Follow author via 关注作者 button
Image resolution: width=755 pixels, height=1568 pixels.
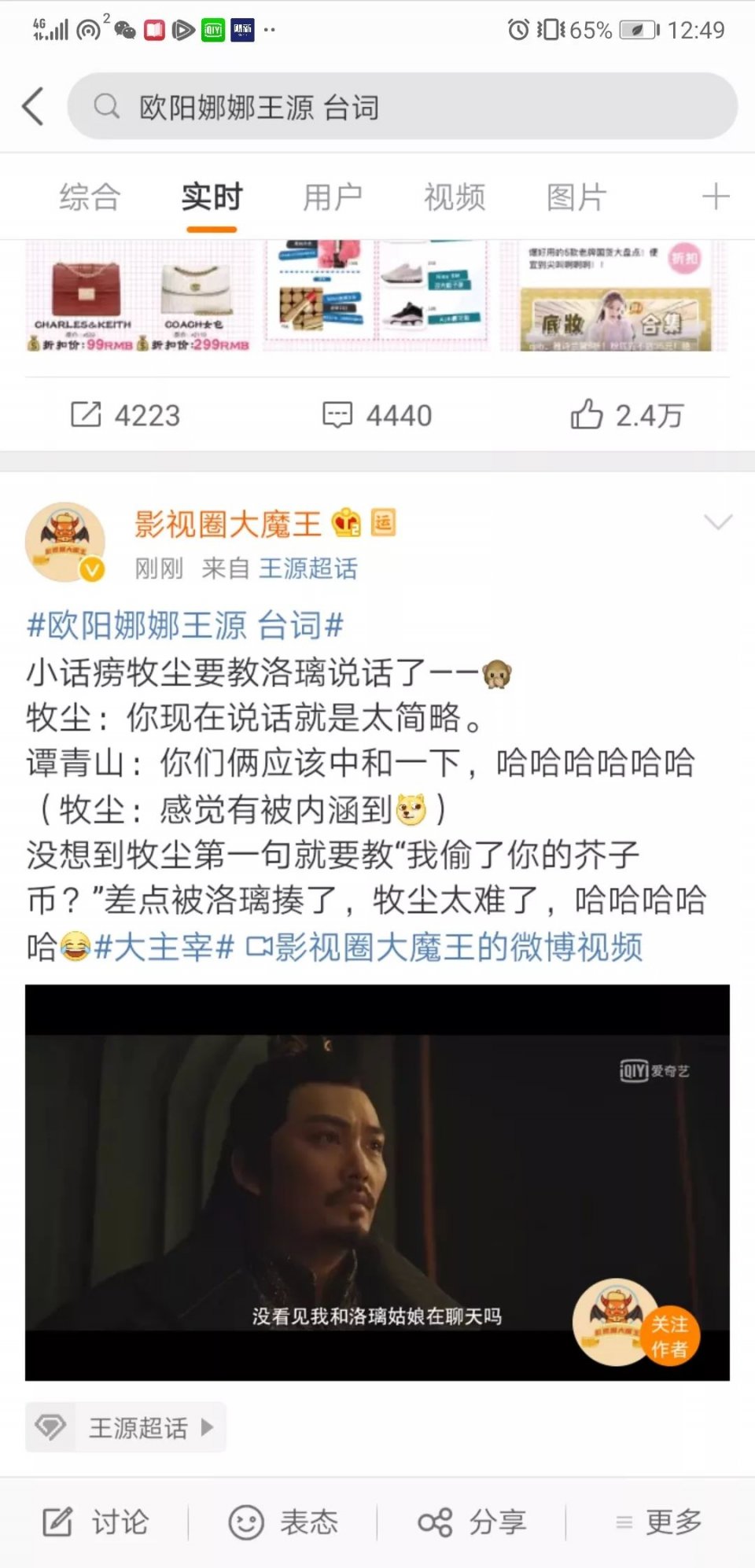[x=668, y=1336]
